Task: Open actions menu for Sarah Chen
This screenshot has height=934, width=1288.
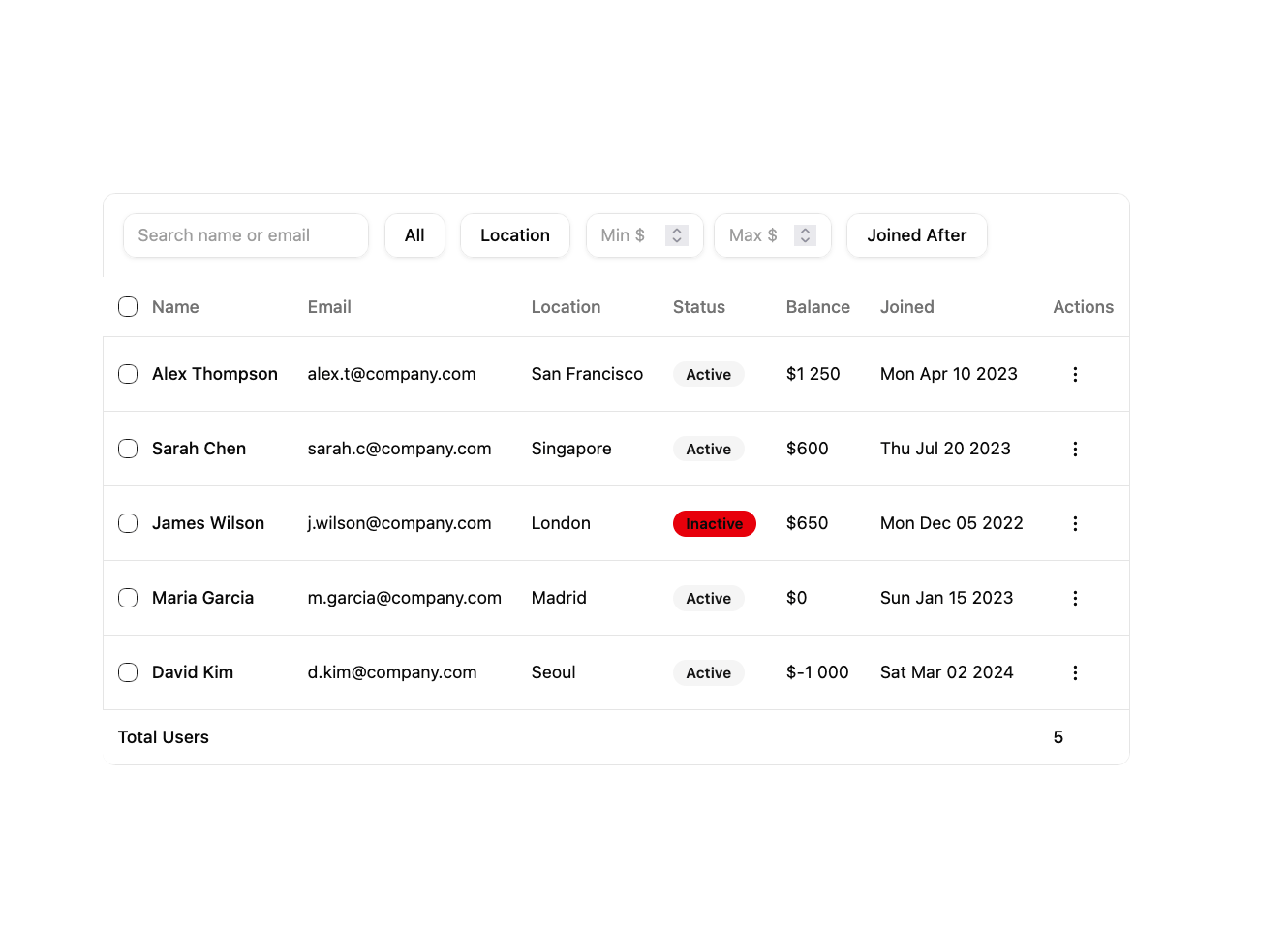Action: coord(1075,449)
